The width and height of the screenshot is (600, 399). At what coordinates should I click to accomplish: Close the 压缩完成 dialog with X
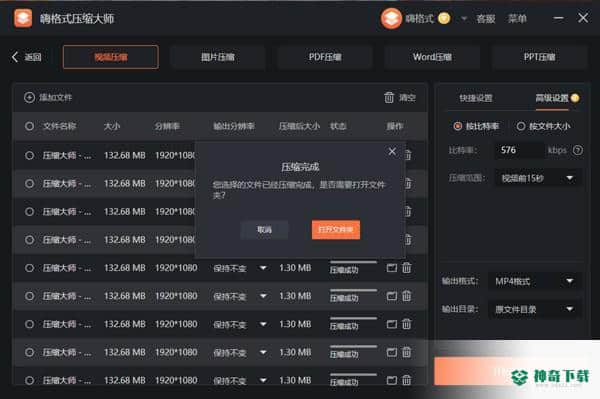[x=392, y=151]
